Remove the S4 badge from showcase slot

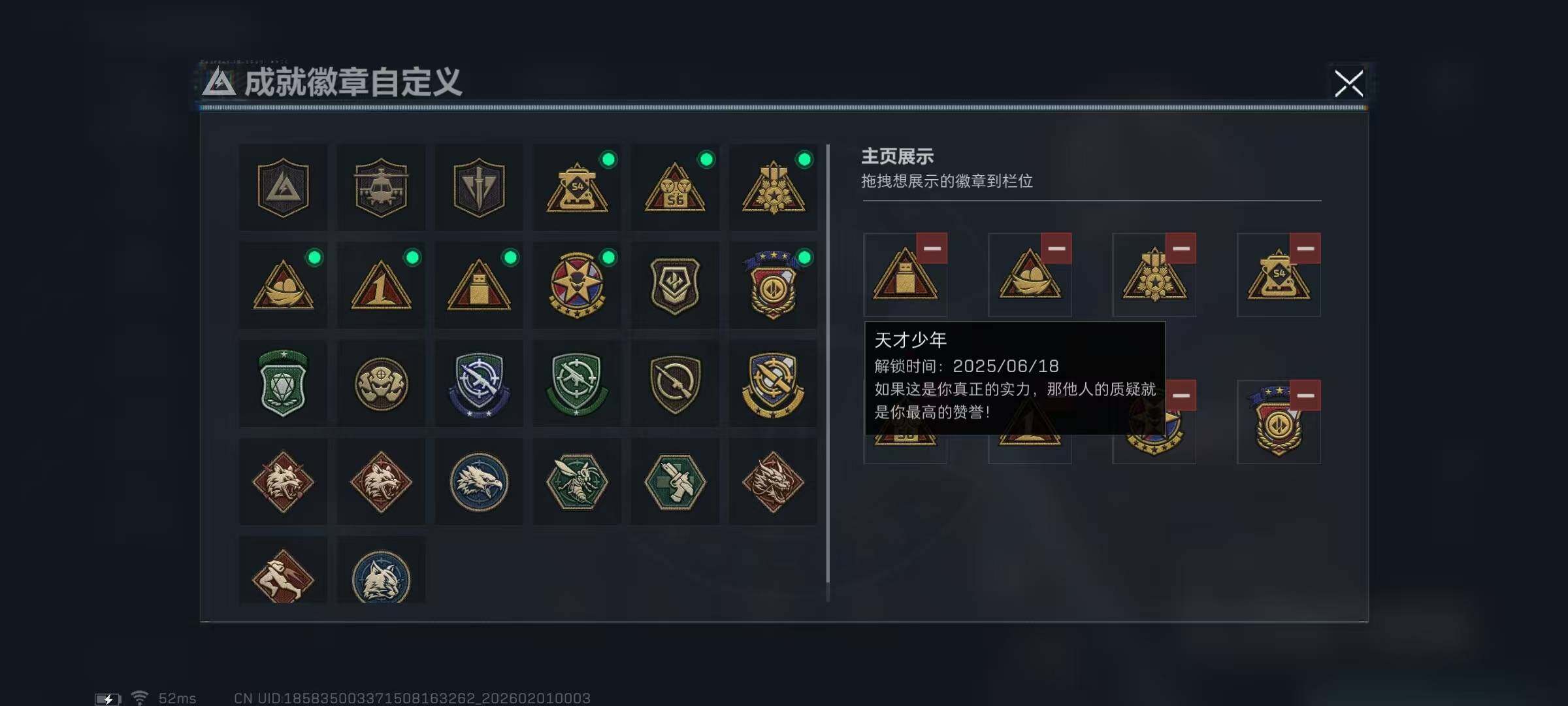tap(1305, 248)
